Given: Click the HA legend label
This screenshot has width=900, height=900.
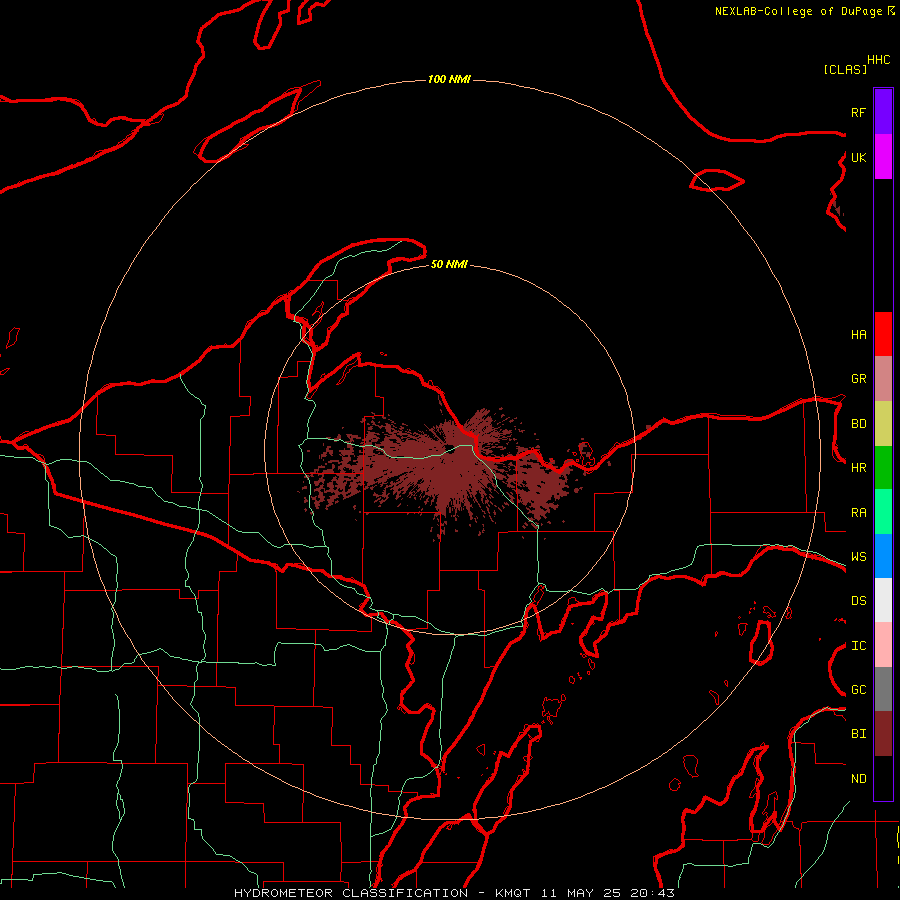Looking at the screenshot, I should pos(858,335).
